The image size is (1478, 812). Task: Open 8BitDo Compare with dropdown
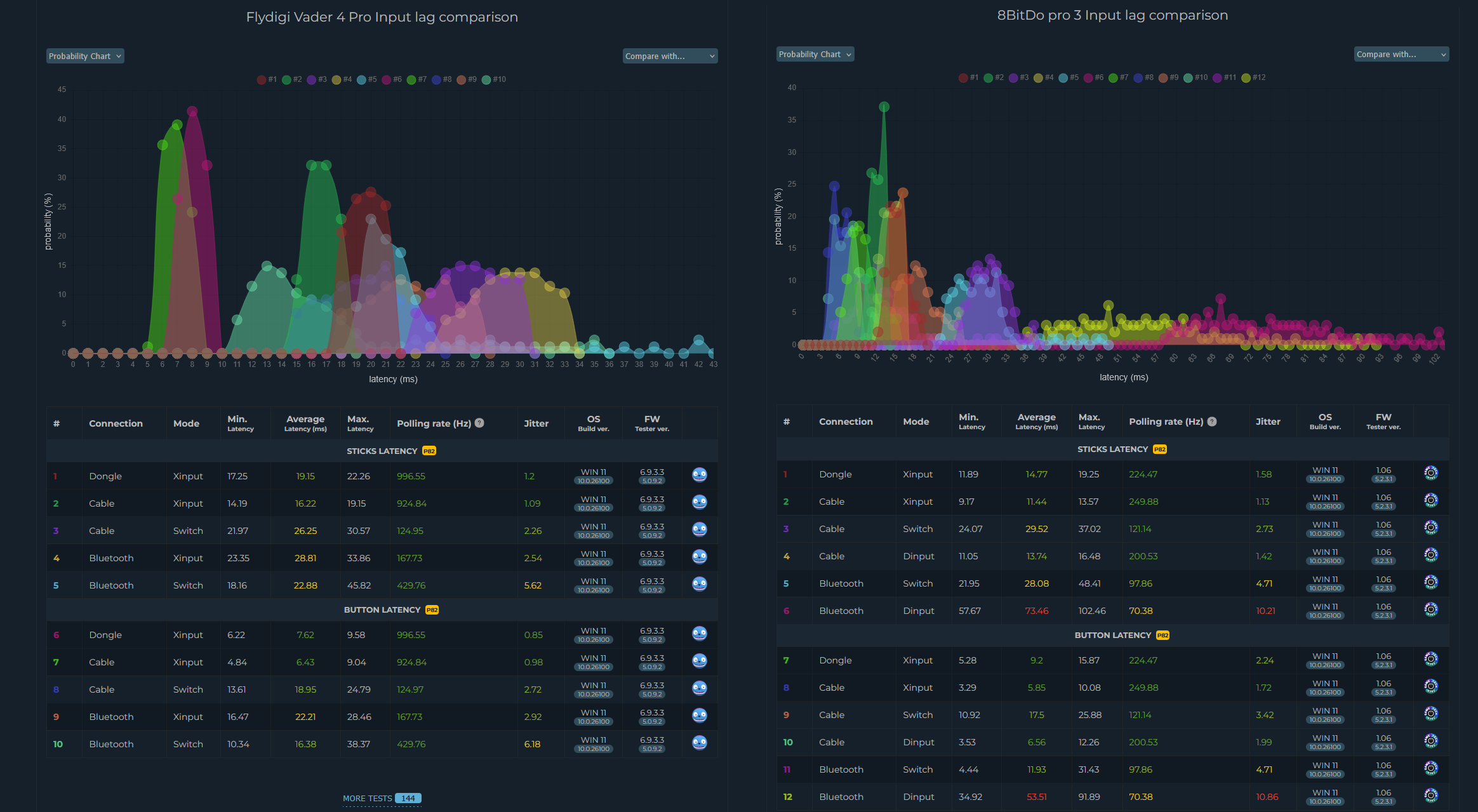(x=1401, y=54)
